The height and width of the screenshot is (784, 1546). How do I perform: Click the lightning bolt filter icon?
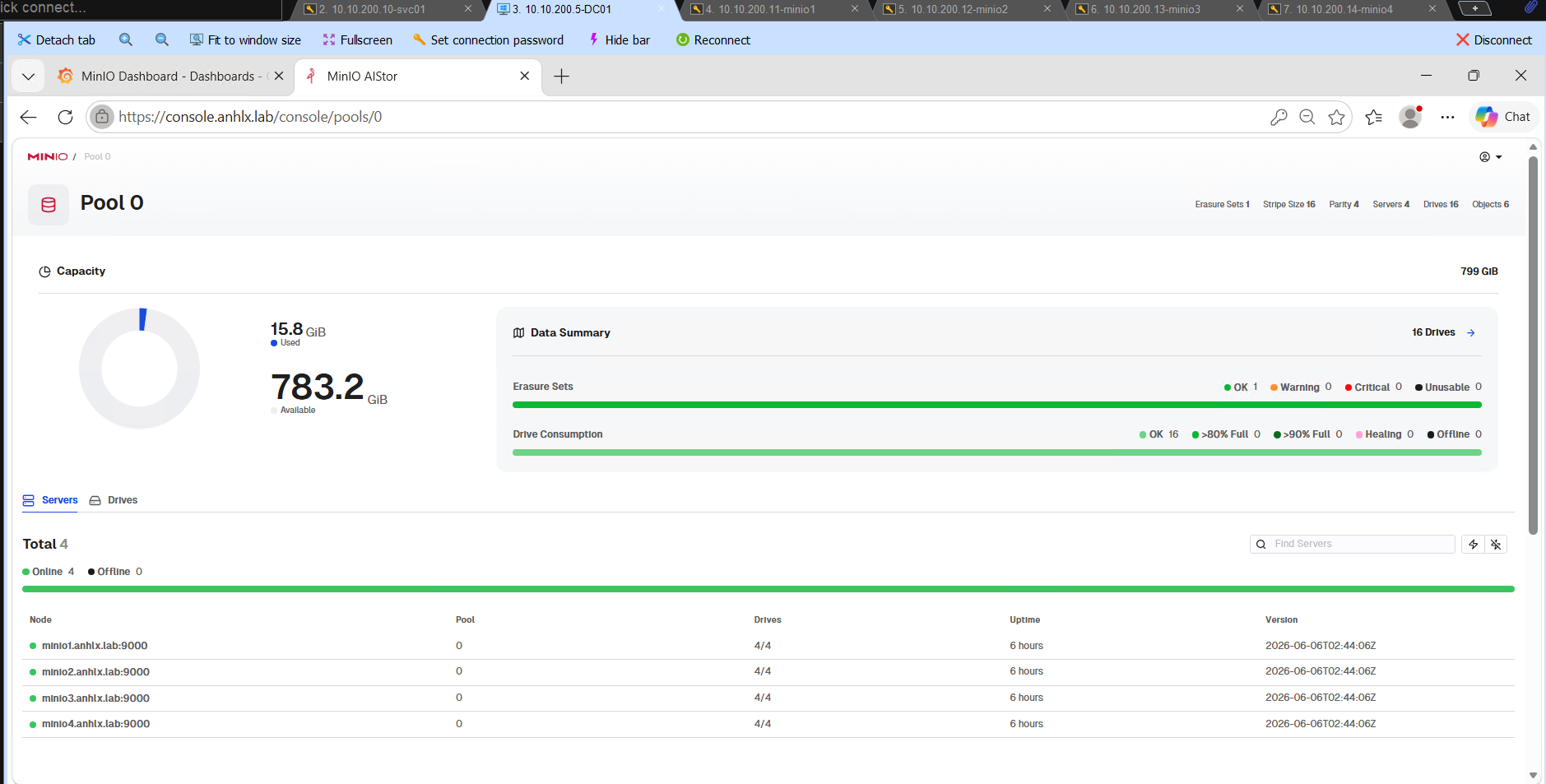pos(1474,544)
